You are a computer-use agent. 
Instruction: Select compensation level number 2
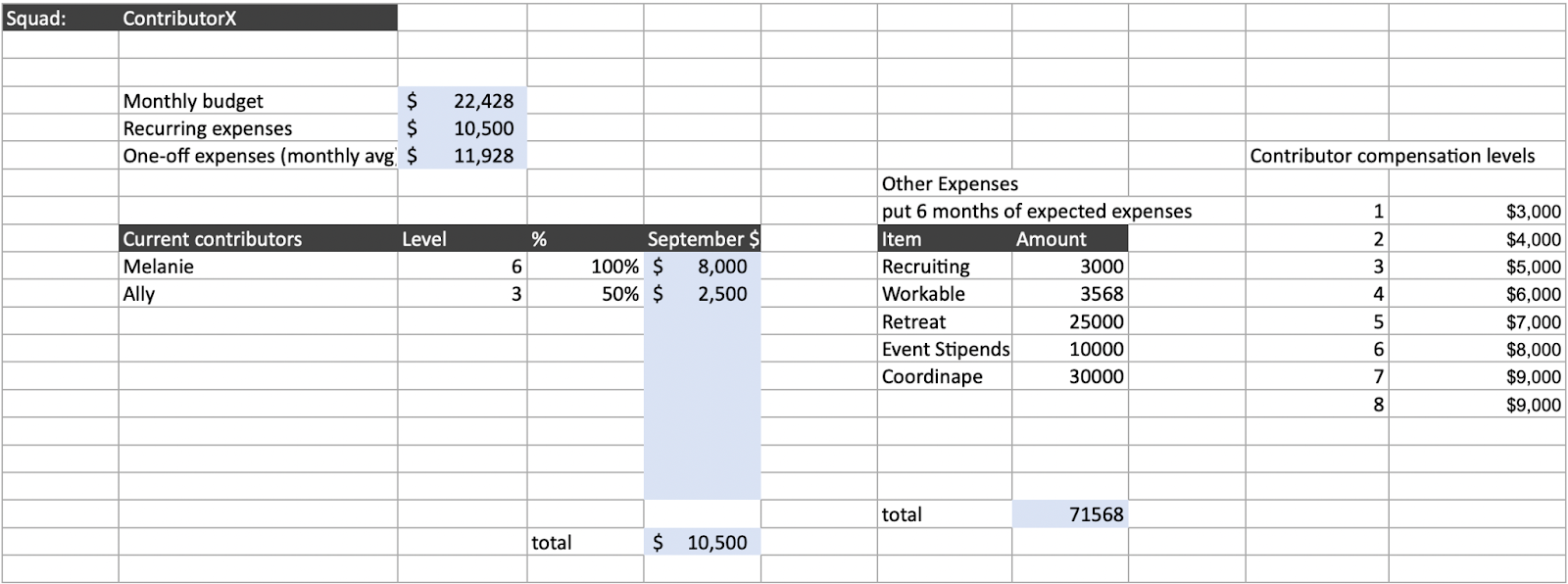tap(1317, 239)
